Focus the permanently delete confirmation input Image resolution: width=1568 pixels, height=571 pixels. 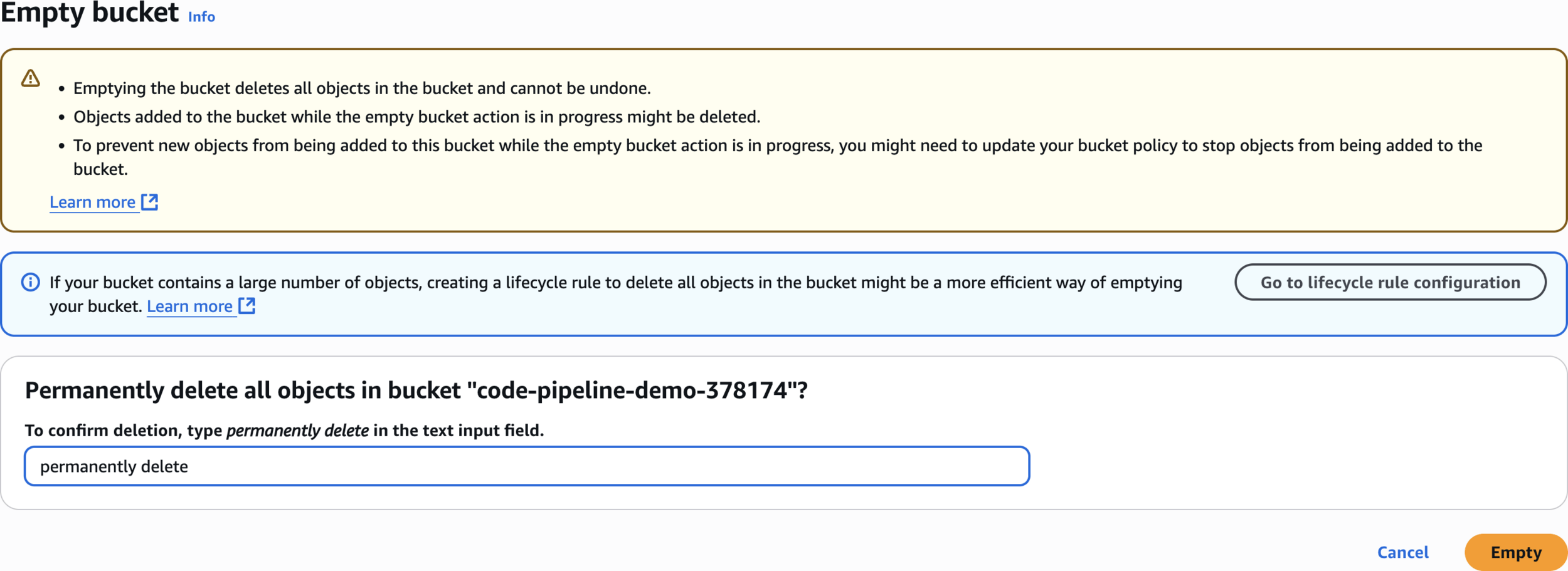[527, 466]
